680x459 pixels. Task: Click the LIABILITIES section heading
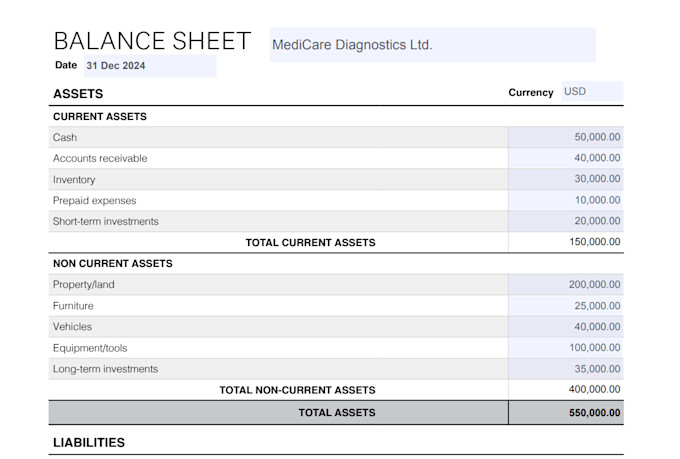tap(89, 443)
